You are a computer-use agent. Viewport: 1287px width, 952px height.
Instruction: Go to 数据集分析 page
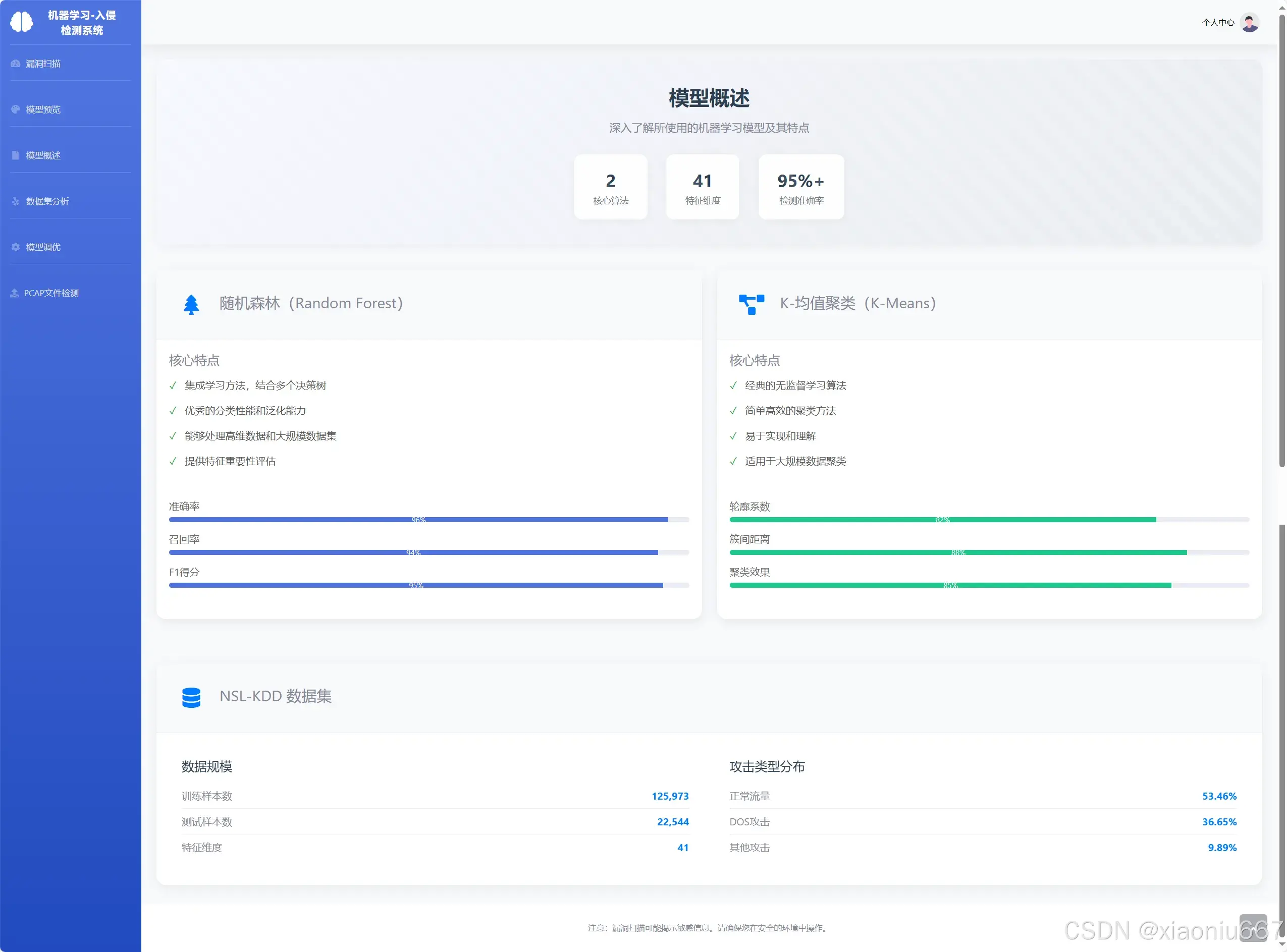47,201
